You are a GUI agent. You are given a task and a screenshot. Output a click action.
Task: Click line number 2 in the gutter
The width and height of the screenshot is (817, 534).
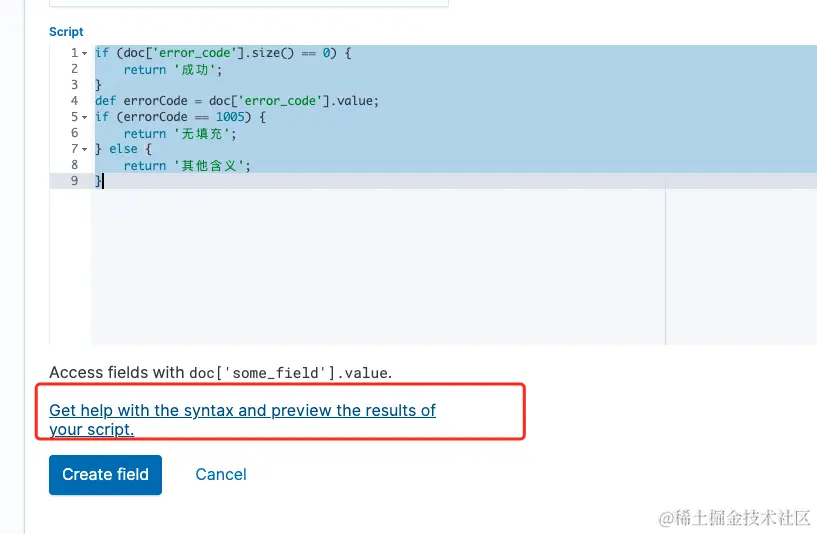pos(74,69)
